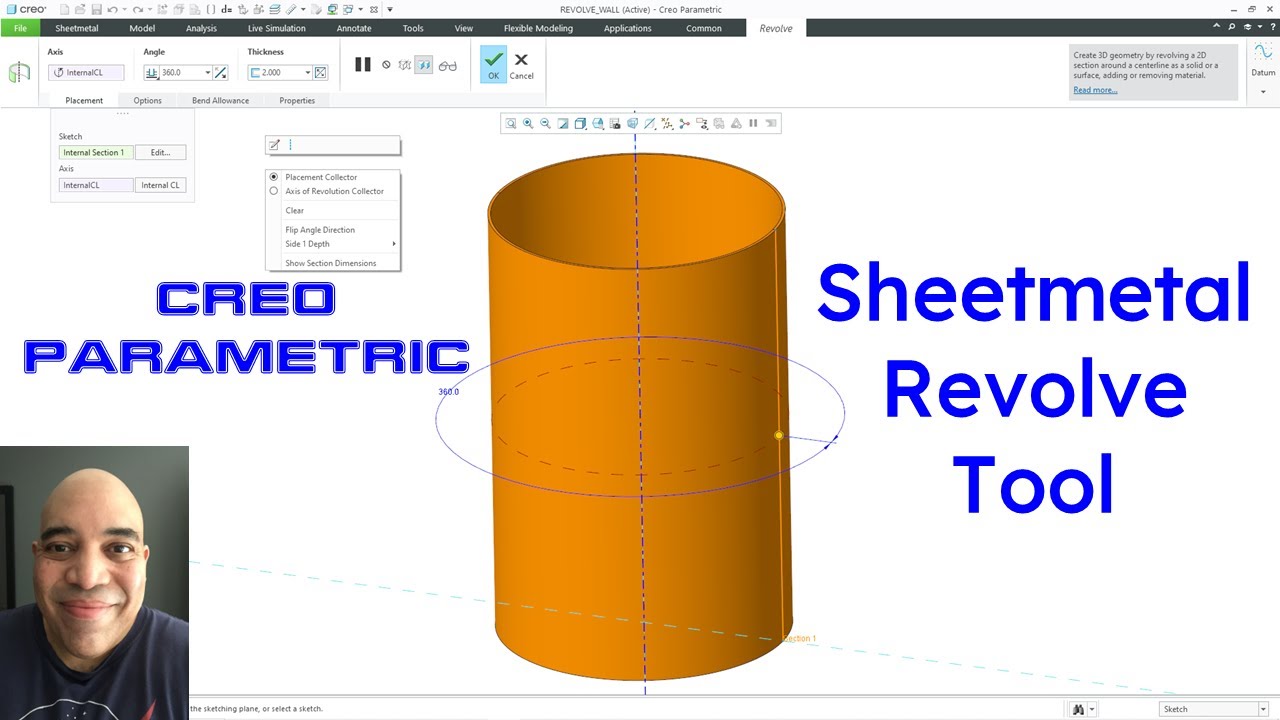
Task: Cancel the revolve feature
Action: pyautogui.click(x=521, y=66)
